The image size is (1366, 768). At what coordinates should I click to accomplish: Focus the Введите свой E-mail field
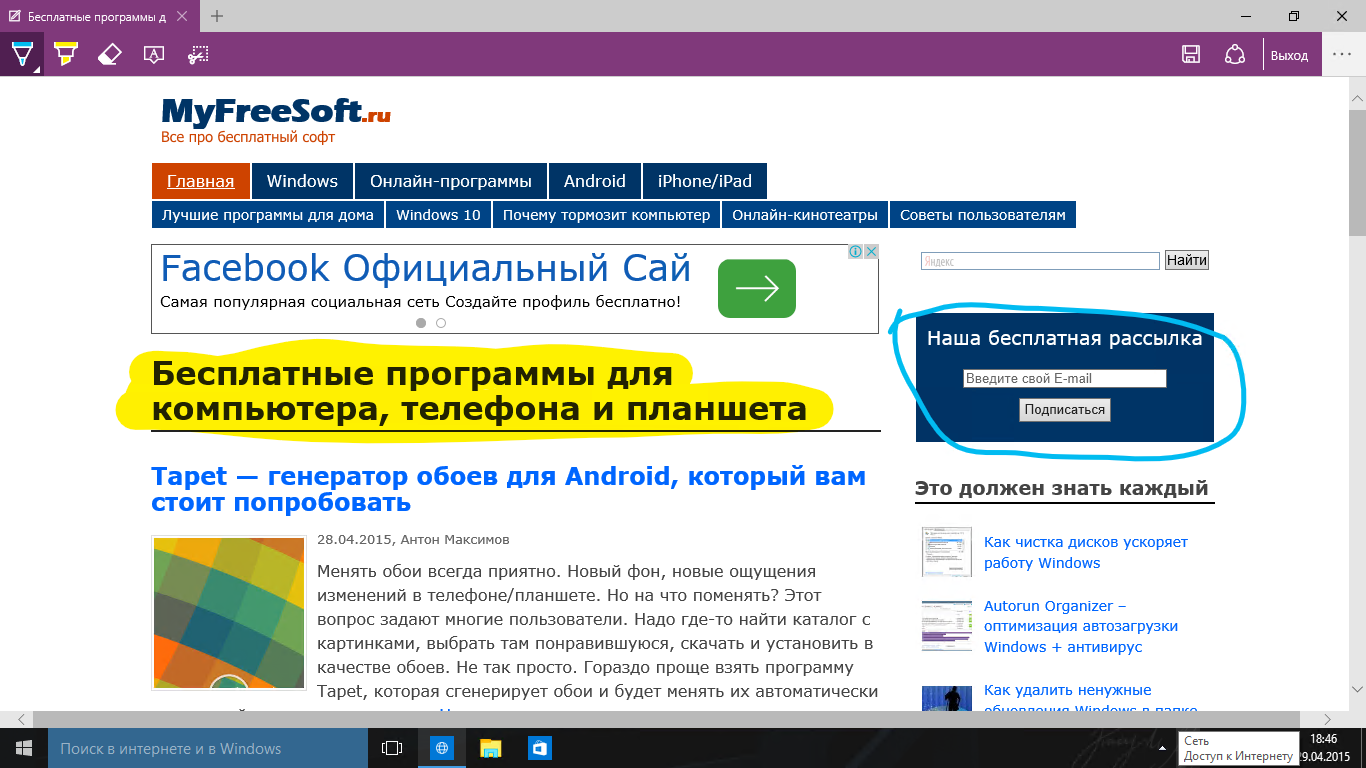pyautogui.click(x=1065, y=379)
